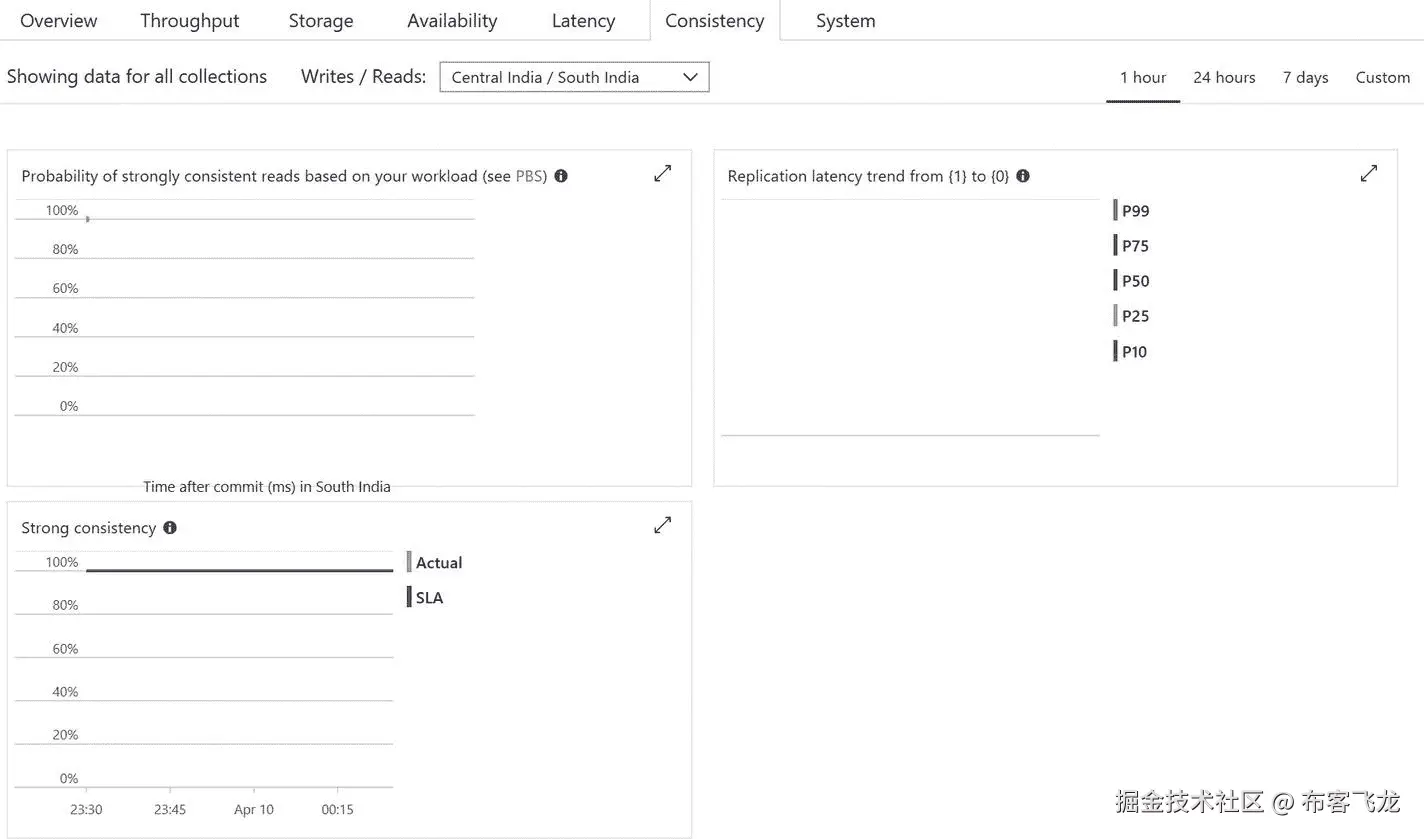Click info icon beside Replication latency title
Viewport: 1424px width, 839px height.
pos(1023,176)
